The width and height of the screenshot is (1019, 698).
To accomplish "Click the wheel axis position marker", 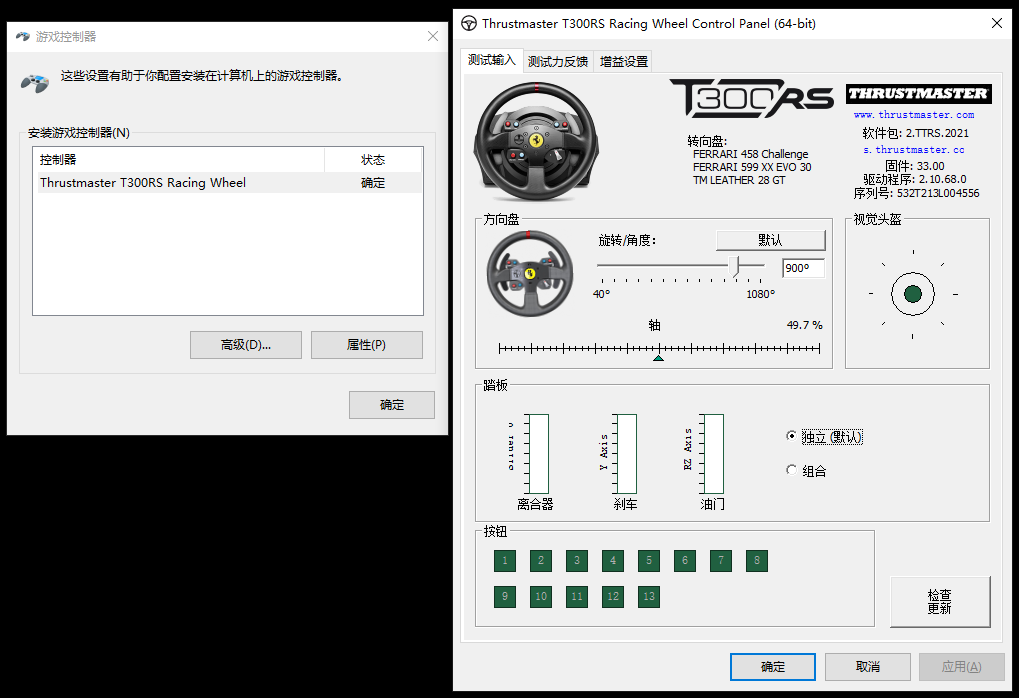I will tap(658, 358).
